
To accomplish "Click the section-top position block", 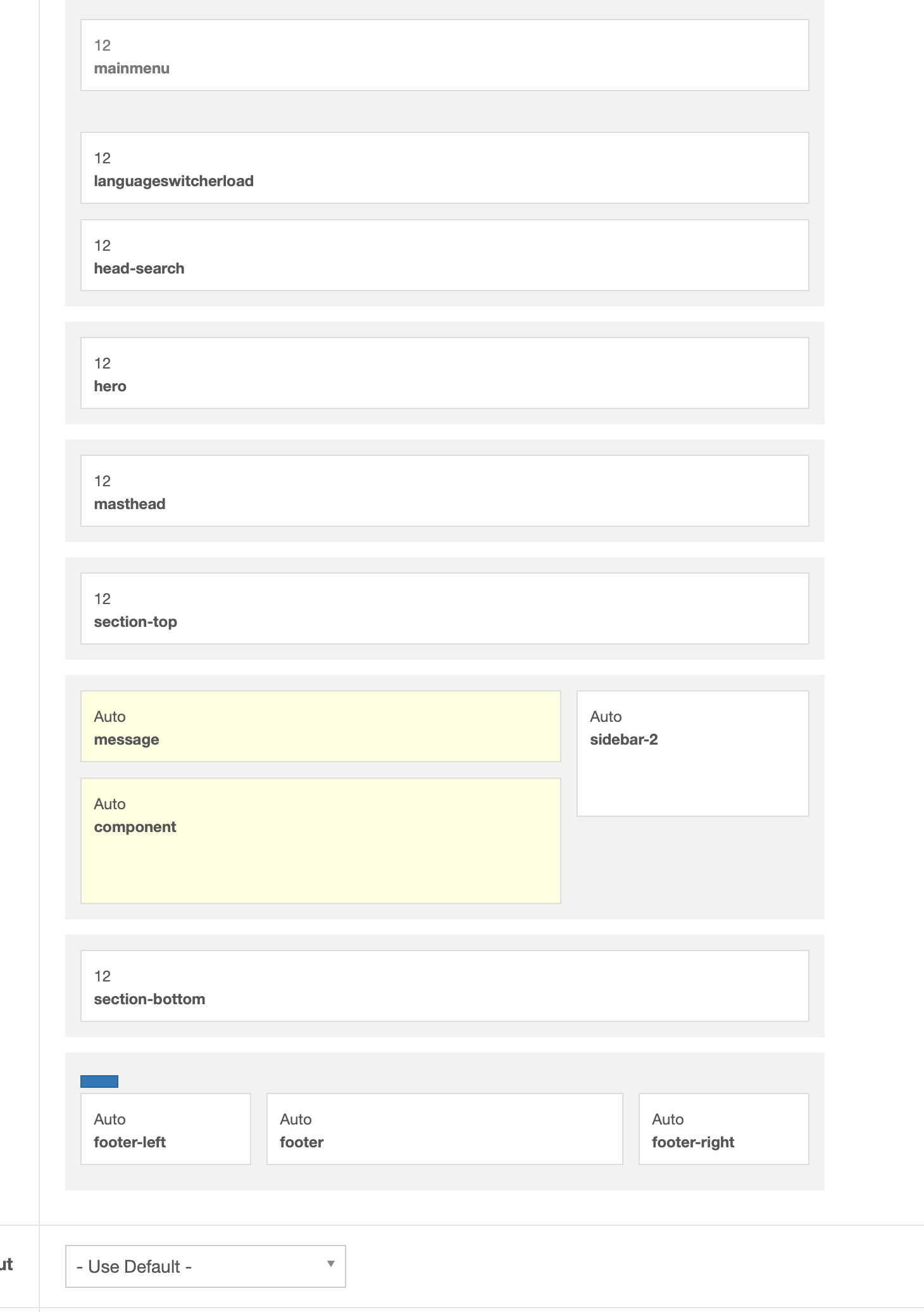I will tap(444, 609).
